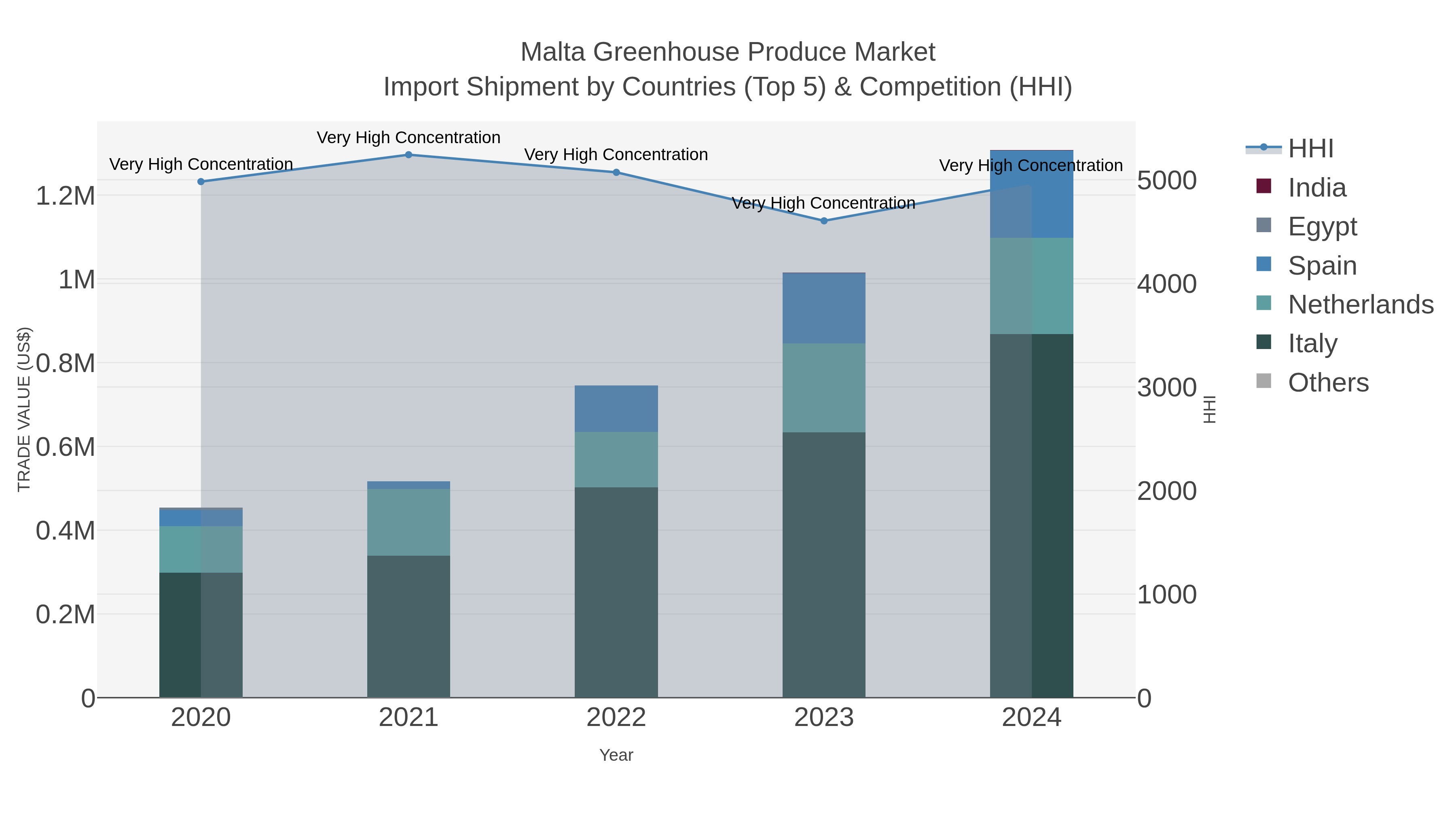Select the 2022 HHI data point
Screen dimensions: 1456x819
tap(616, 172)
